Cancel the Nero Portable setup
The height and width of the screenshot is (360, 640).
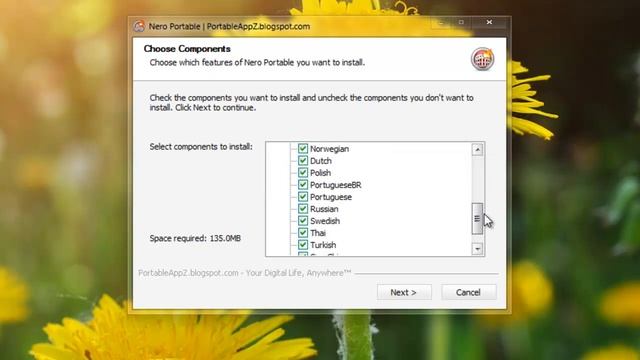point(469,292)
